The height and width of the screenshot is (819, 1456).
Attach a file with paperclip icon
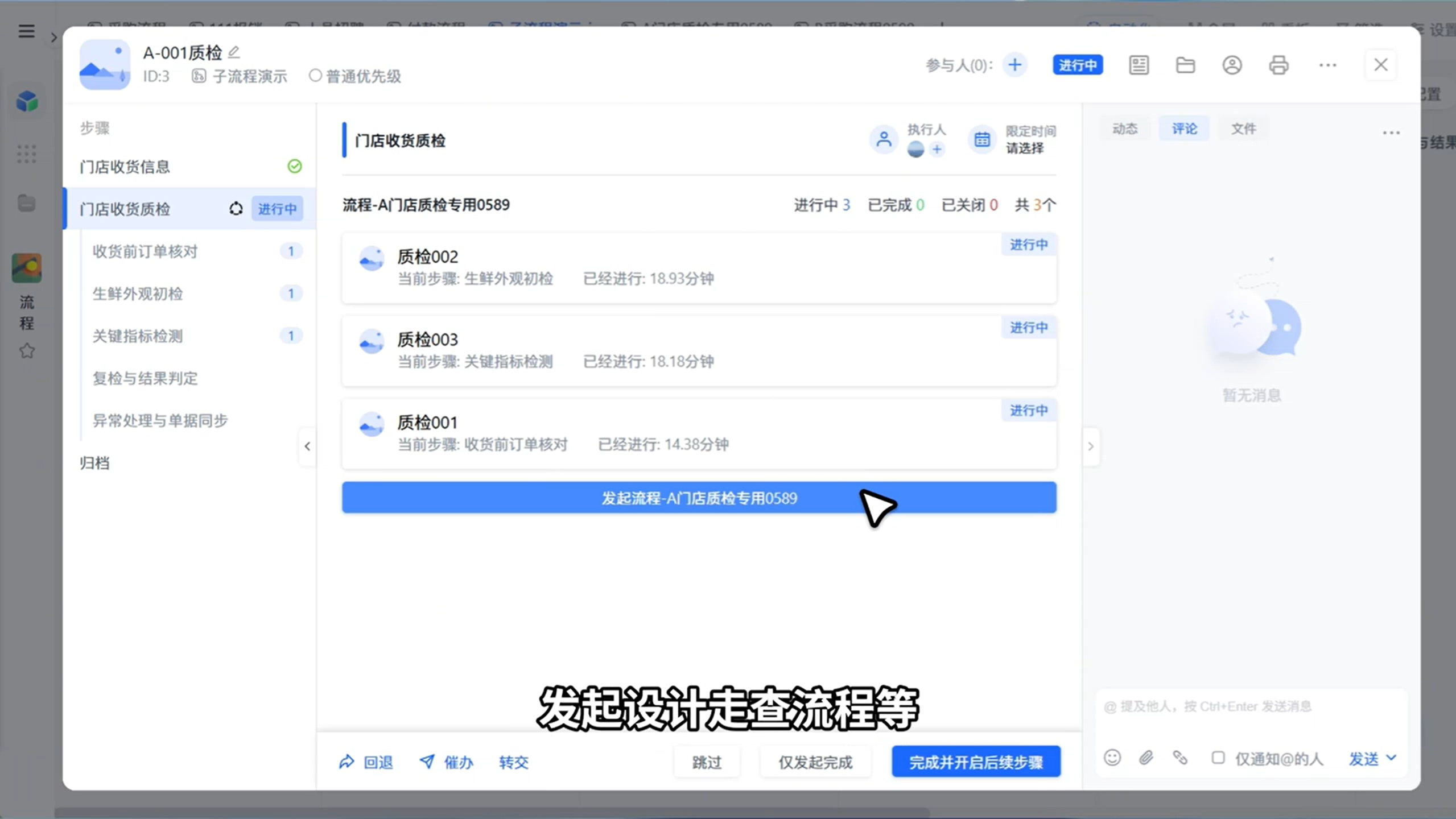pyautogui.click(x=1146, y=758)
